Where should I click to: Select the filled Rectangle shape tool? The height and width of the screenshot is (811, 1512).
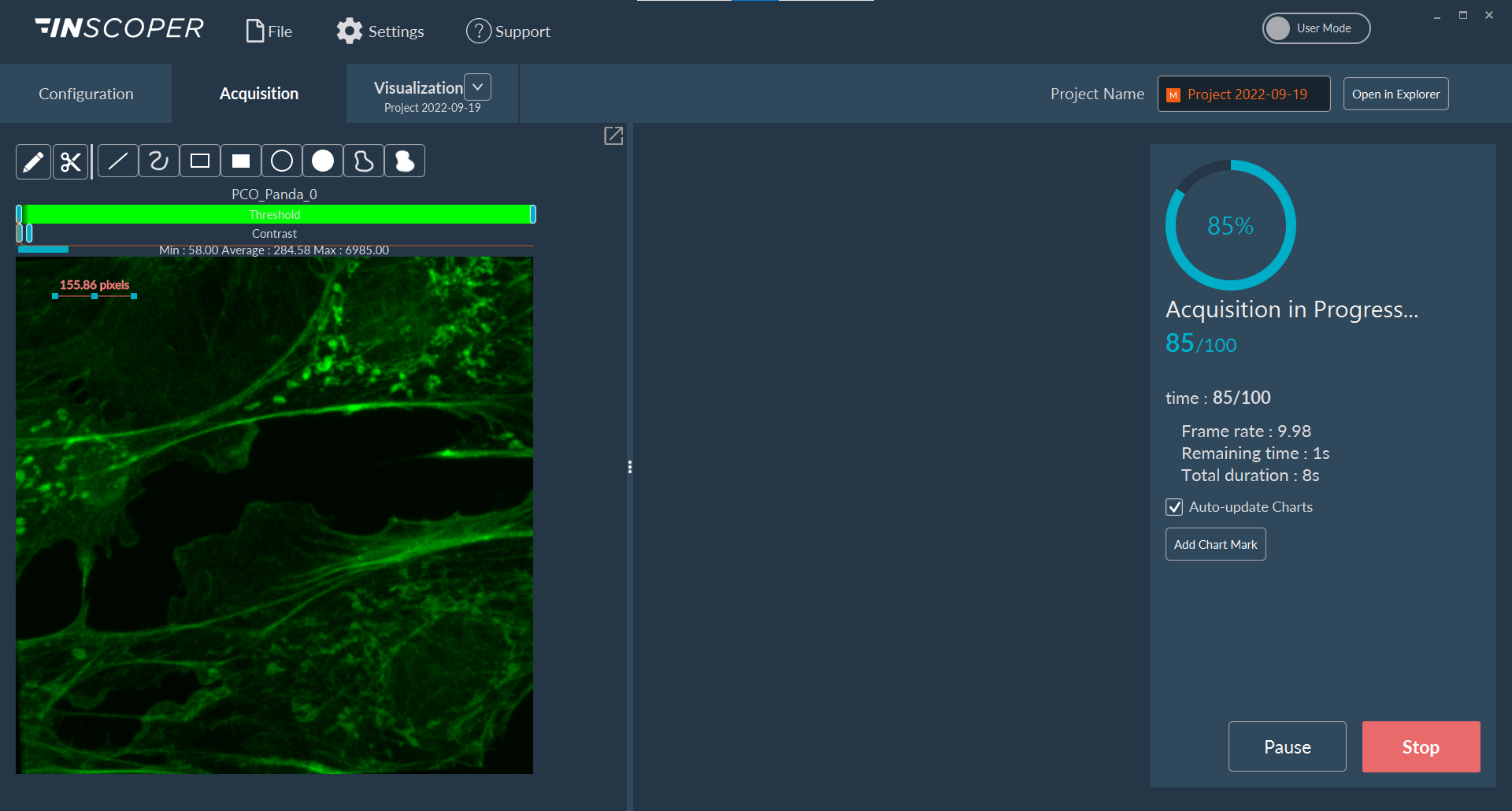241,161
